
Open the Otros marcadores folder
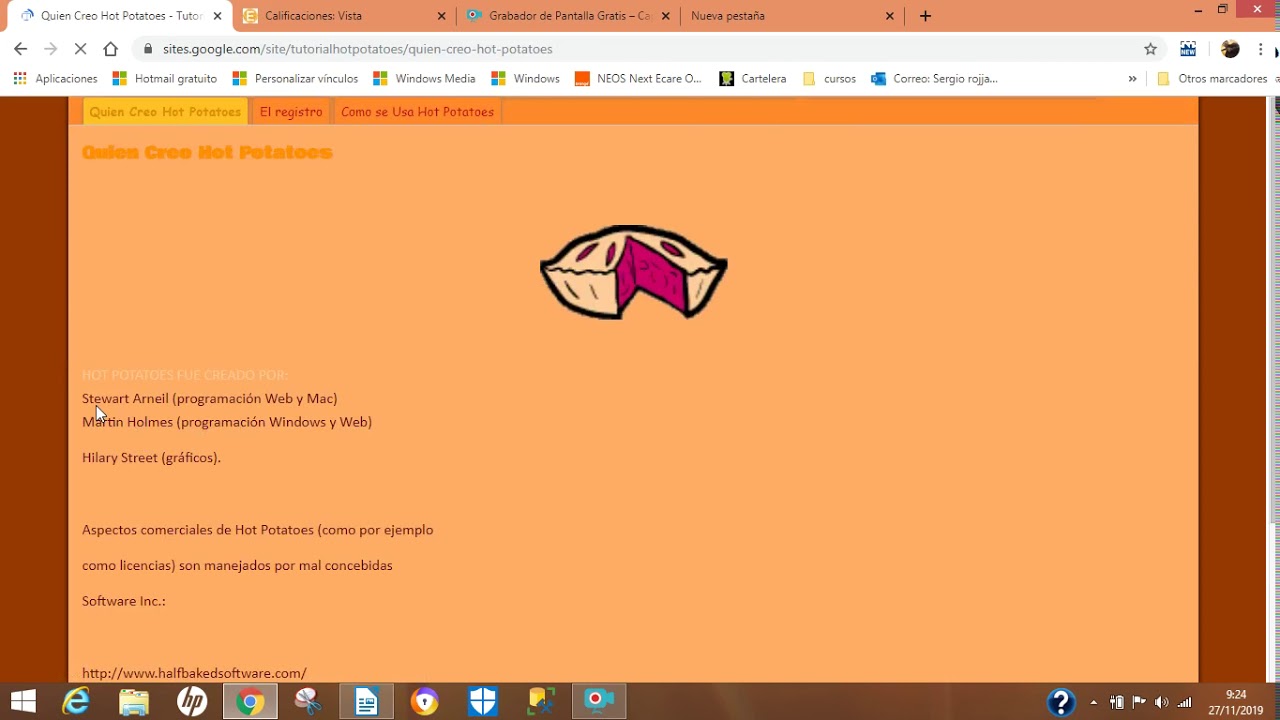(x=1212, y=79)
